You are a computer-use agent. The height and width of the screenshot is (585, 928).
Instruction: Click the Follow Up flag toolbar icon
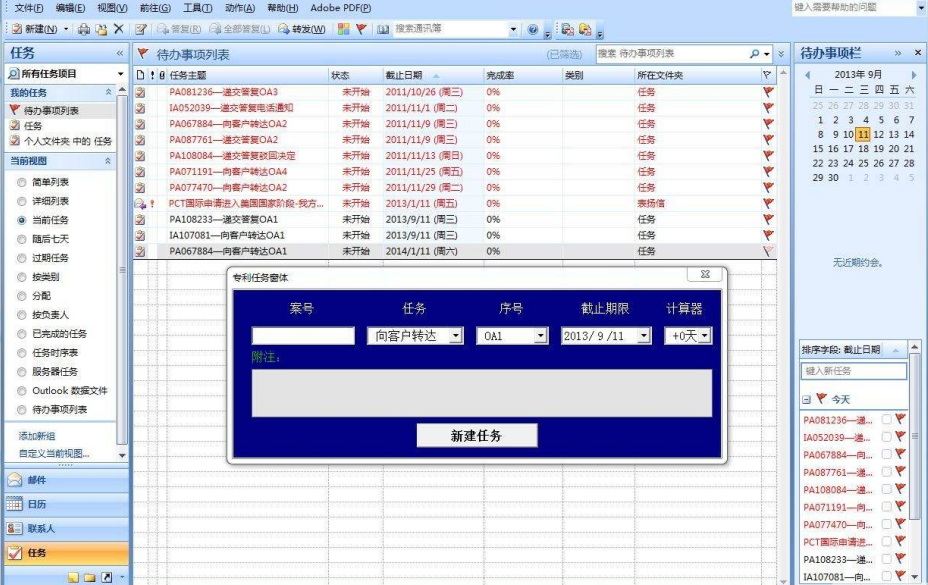(361, 28)
